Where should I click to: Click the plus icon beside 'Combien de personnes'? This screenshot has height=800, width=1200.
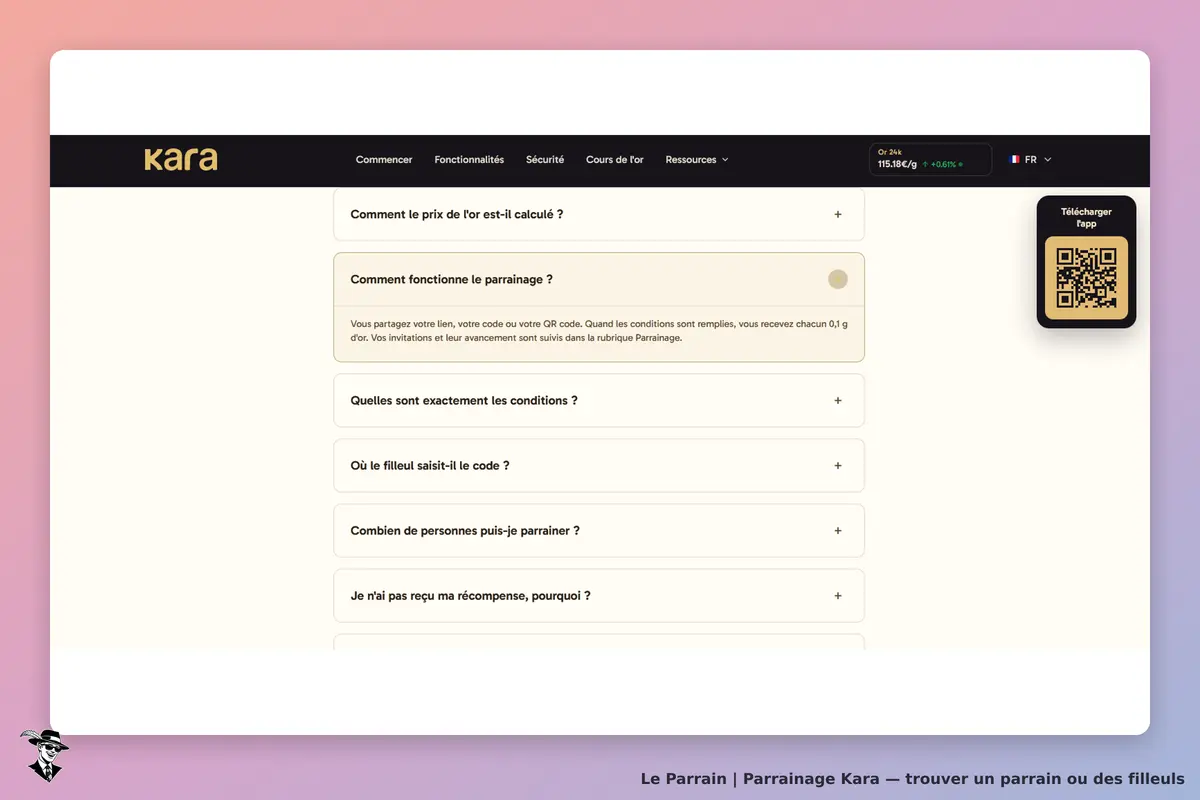(838, 530)
